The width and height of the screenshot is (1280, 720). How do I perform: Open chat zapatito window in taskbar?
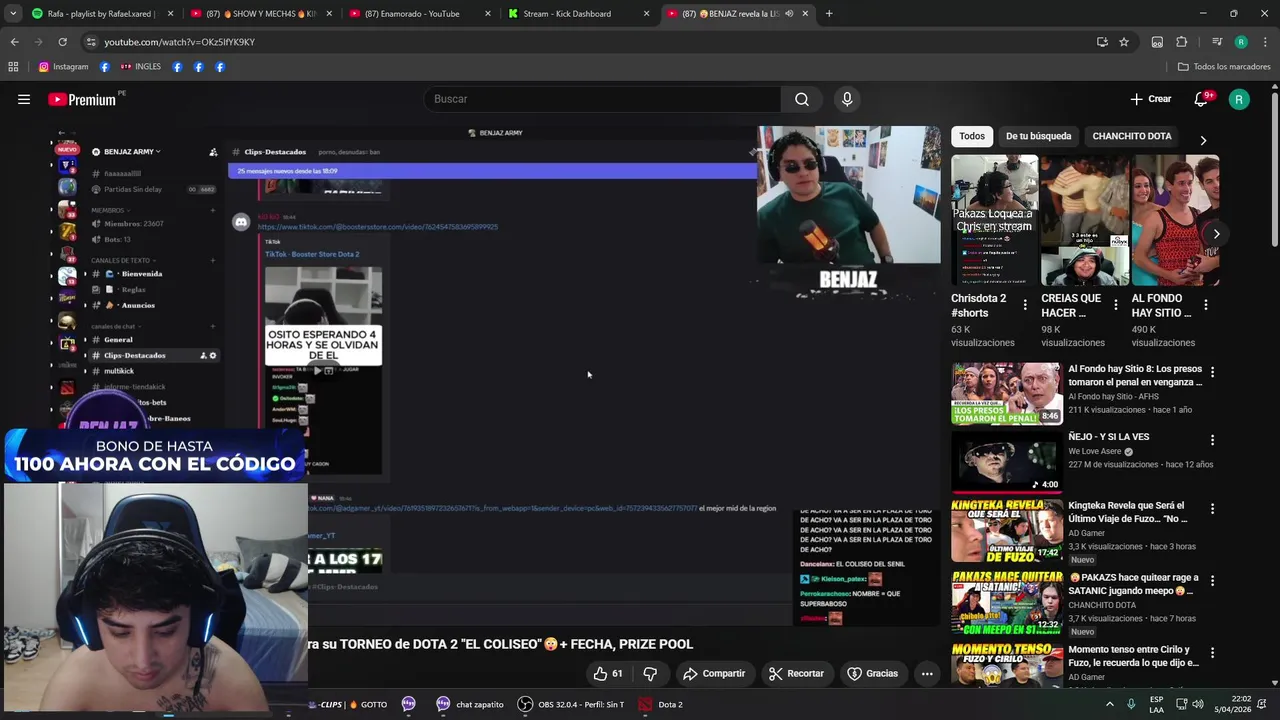(470, 704)
